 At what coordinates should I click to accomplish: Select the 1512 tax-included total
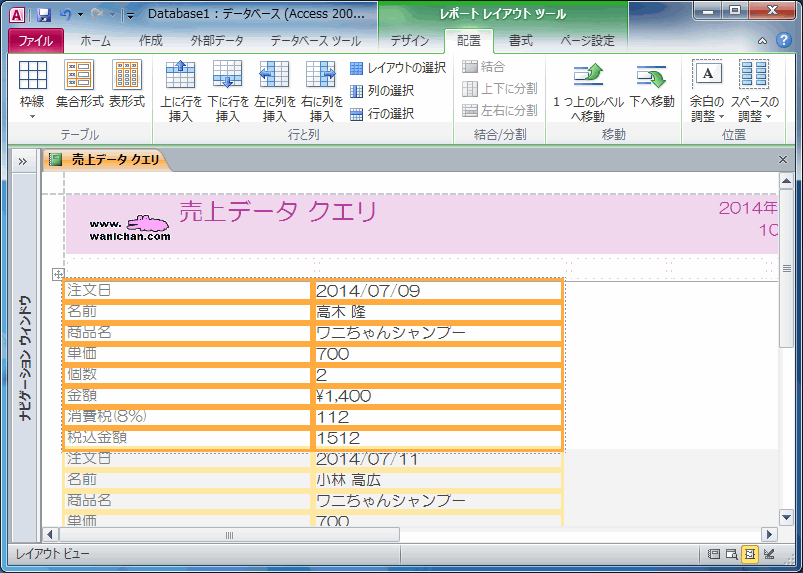pyautogui.click(x=438, y=438)
